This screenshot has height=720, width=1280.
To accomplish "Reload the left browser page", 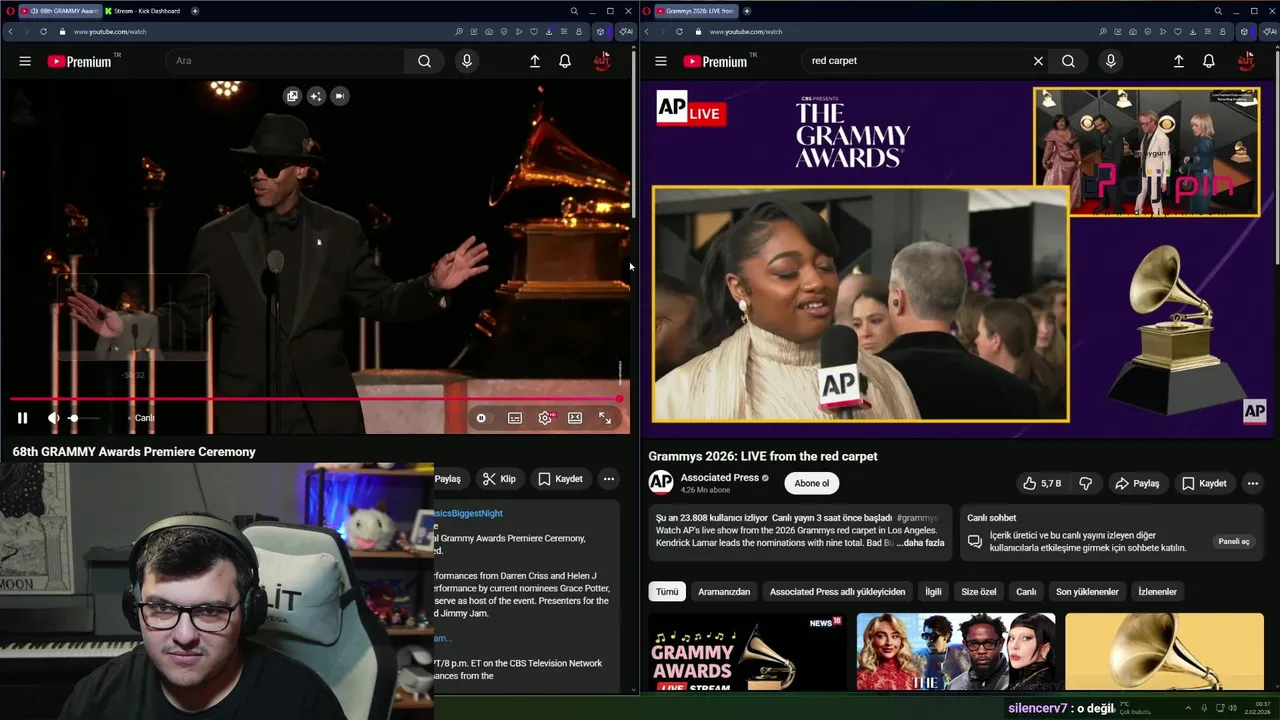I will pyautogui.click(x=43, y=31).
